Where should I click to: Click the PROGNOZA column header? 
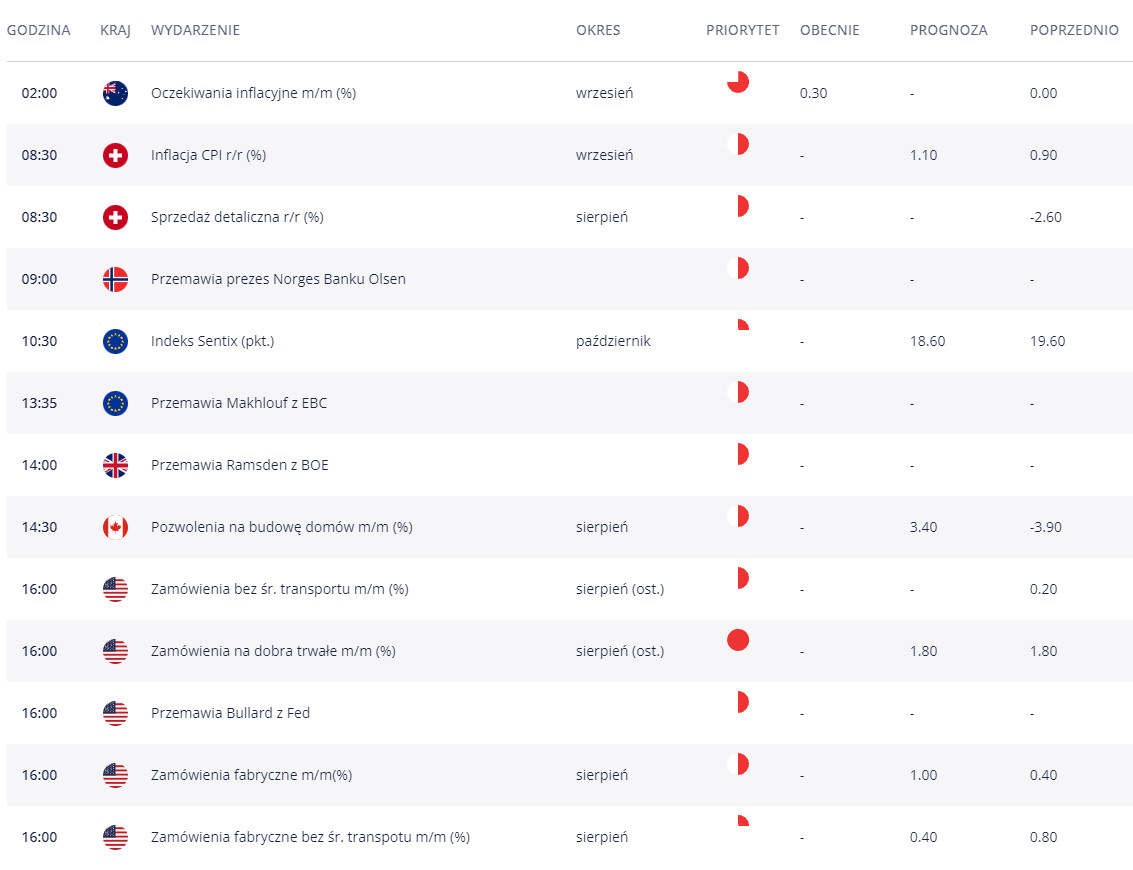pyautogui.click(x=949, y=30)
